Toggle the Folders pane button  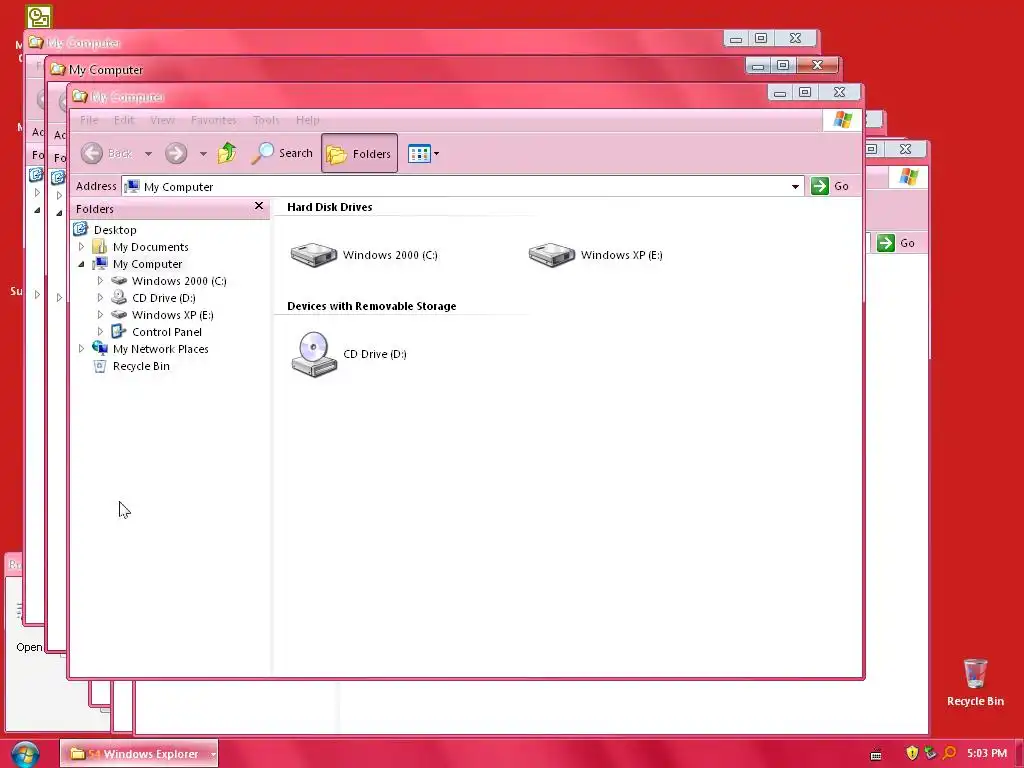359,153
